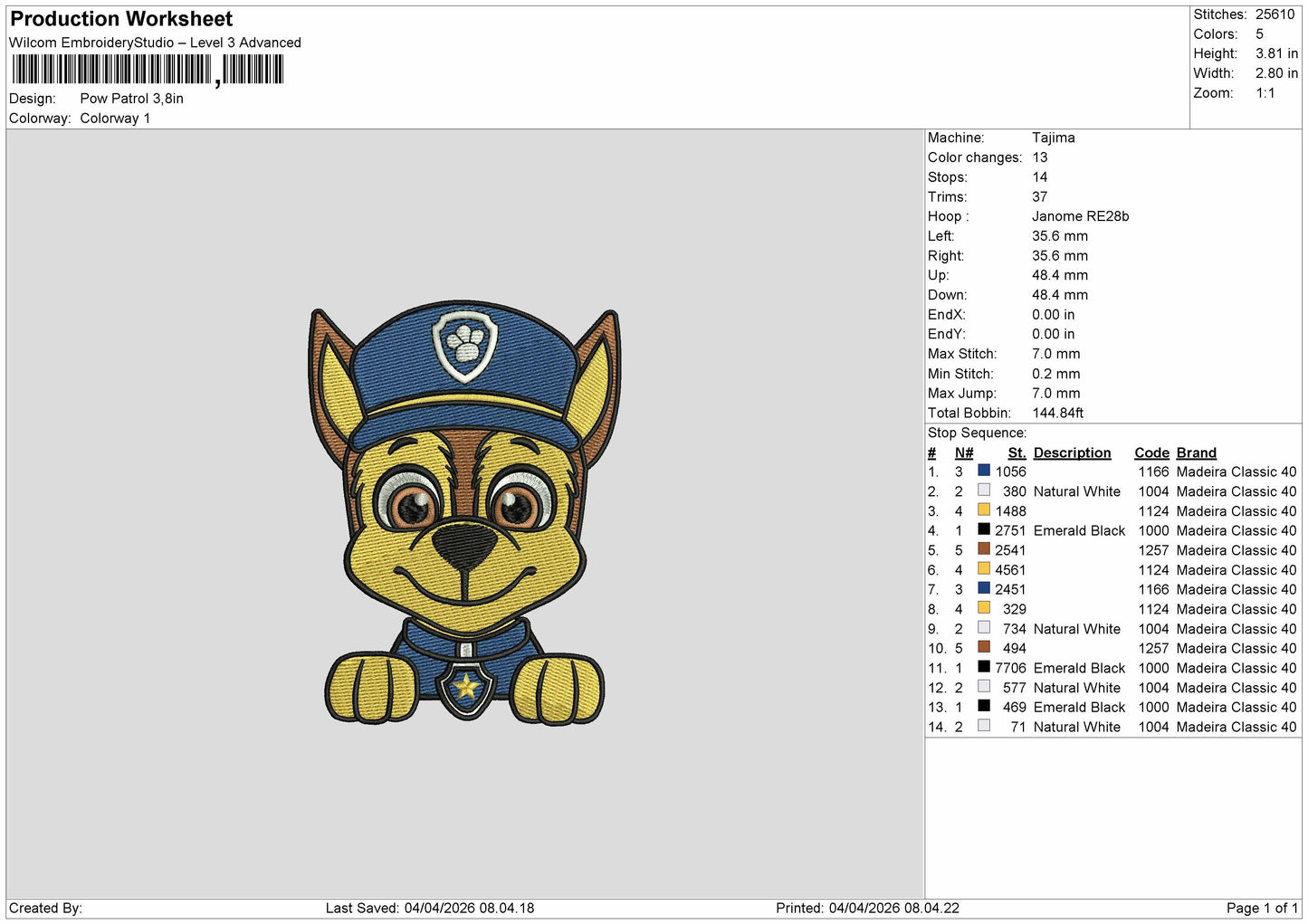Click the embroidered puppy design preview
The height and width of the screenshot is (924, 1308).
[465, 513]
